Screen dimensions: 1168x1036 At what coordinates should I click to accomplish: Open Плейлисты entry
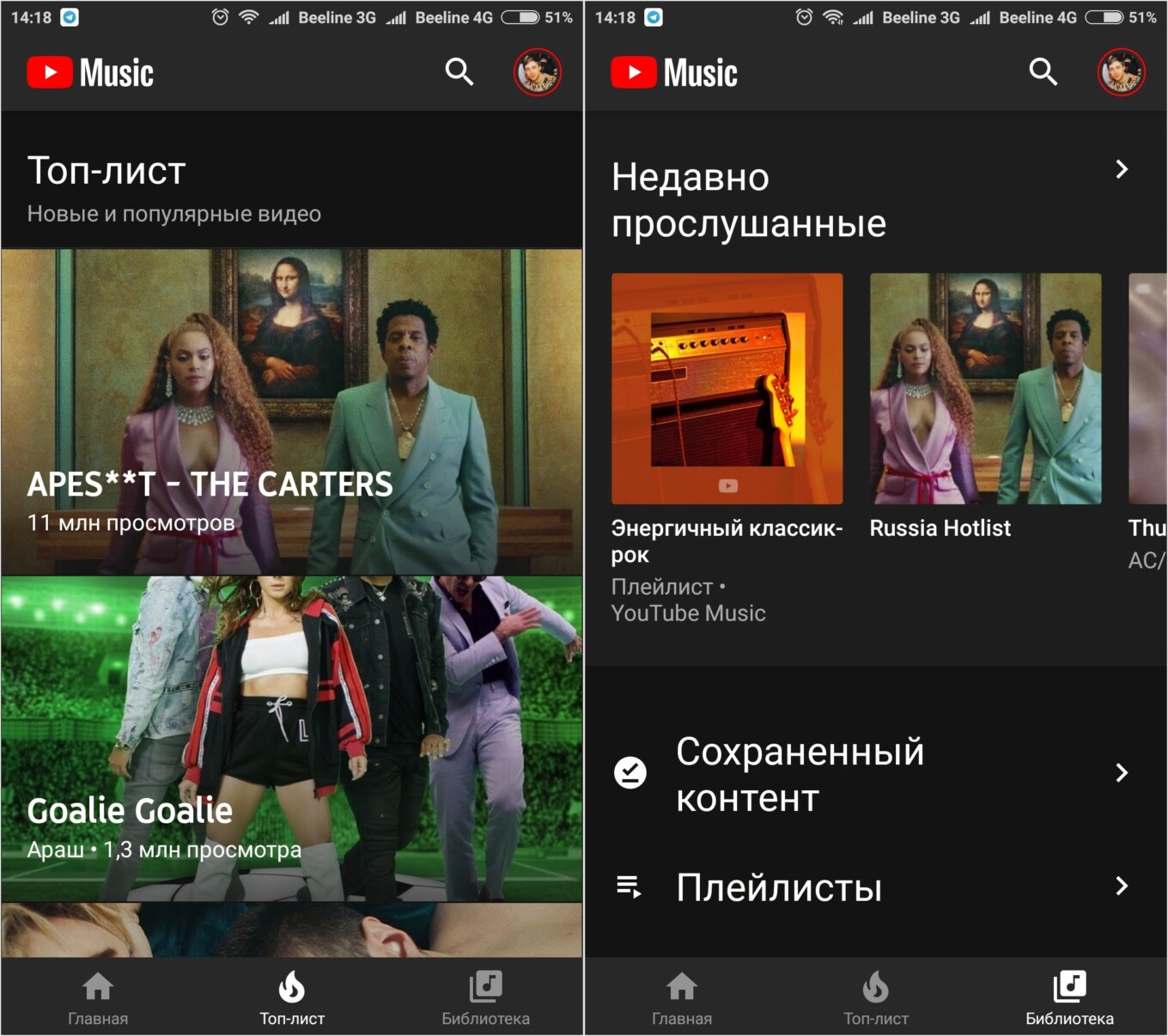[x=876, y=887]
